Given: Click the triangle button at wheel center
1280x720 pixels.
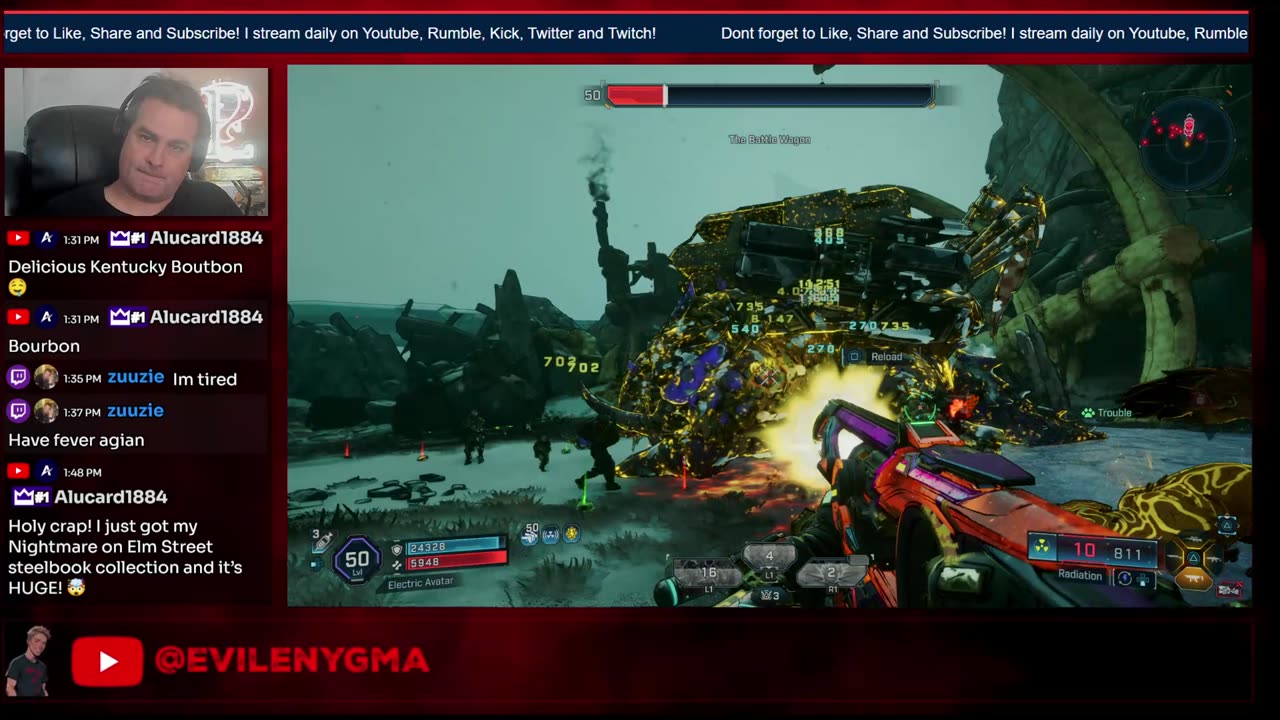Looking at the screenshot, I should tap(1193, 558).
